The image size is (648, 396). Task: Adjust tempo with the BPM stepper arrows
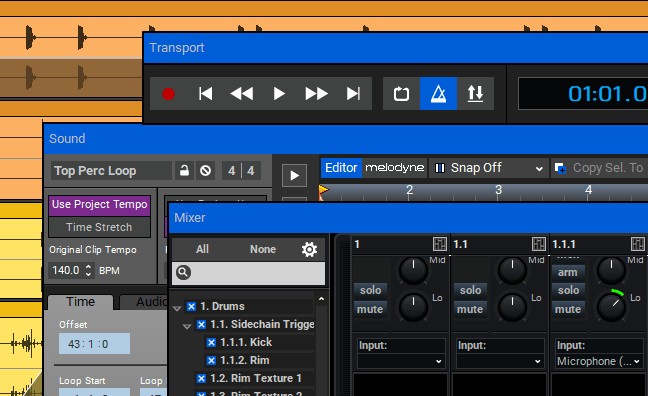pos(88,270)
